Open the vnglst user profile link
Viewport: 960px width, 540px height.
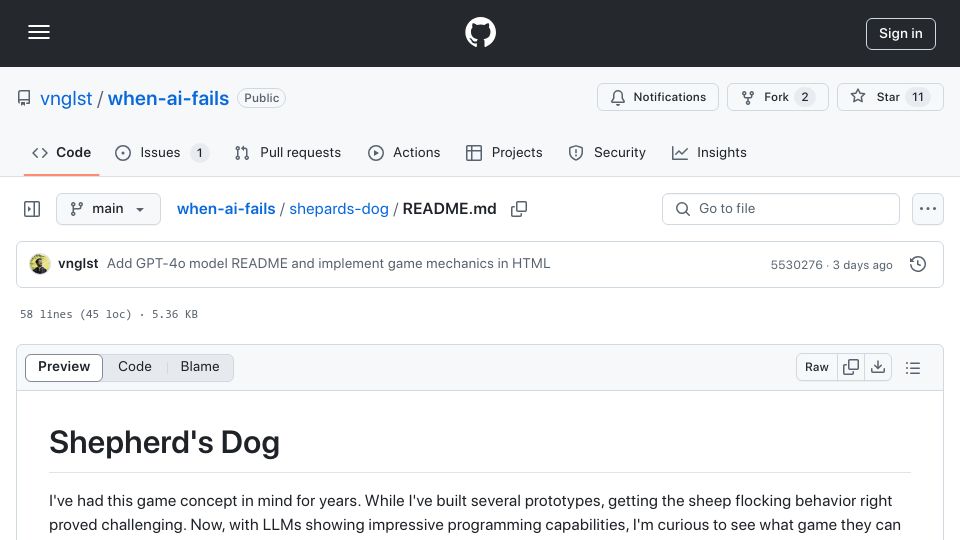(66, 98)
